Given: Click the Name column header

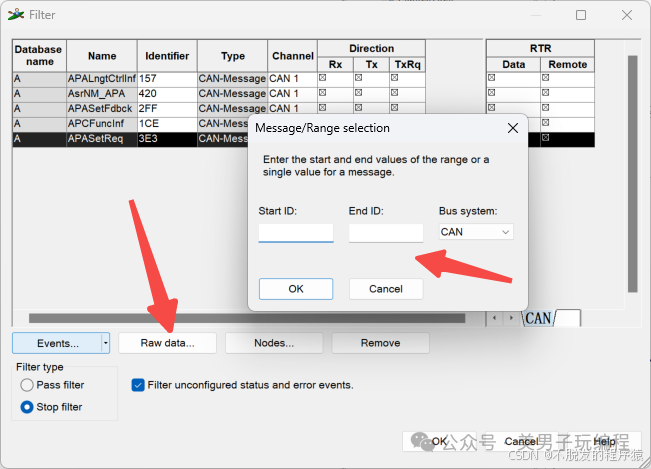Looking at the screenshot, I should coord(102,56).
